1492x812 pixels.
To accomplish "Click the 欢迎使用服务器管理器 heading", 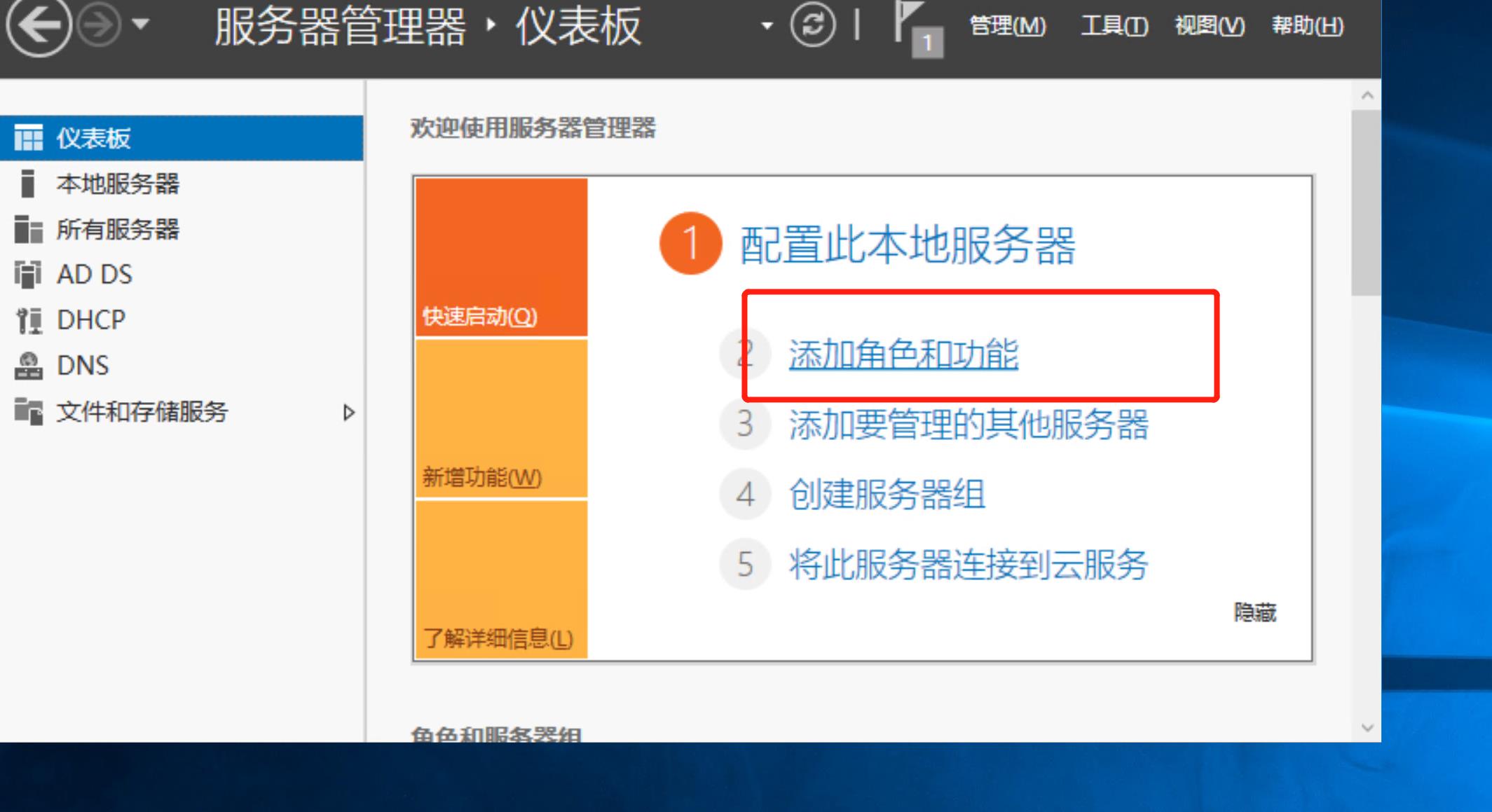I will (533, 128).
